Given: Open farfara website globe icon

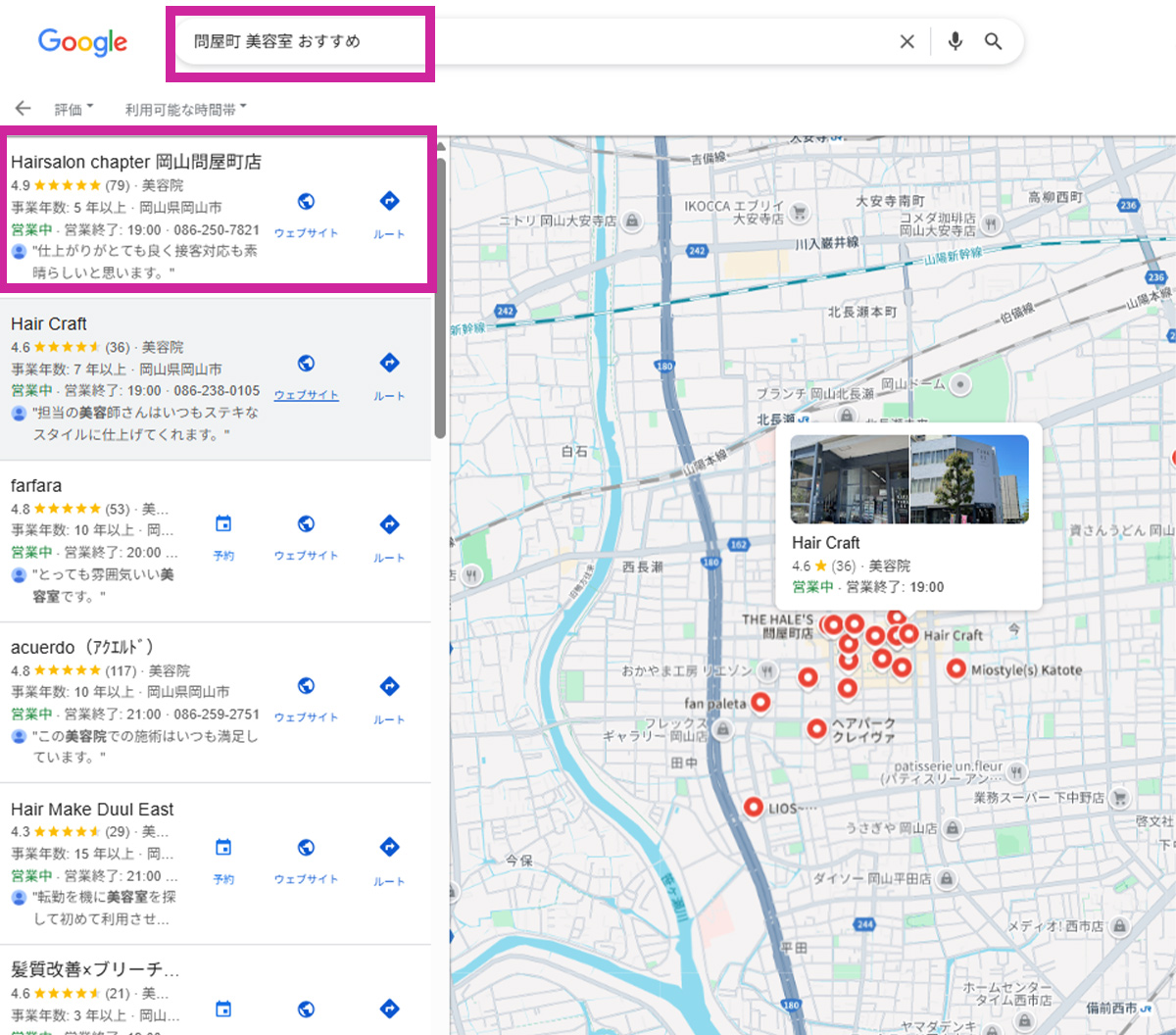Looking at the screenshot, I should point(306,524).
